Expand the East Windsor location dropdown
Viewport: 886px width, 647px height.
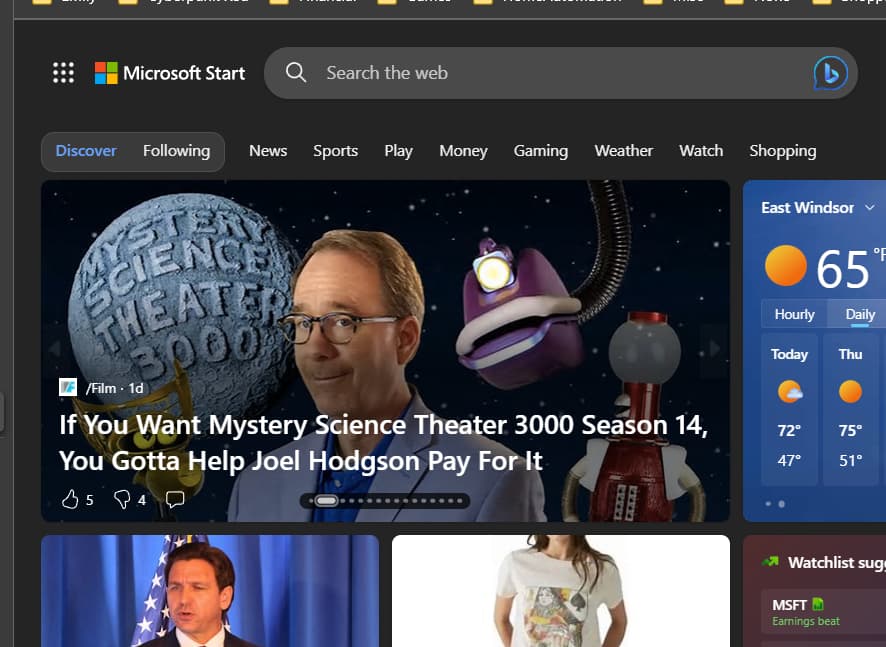coord(870,207)
